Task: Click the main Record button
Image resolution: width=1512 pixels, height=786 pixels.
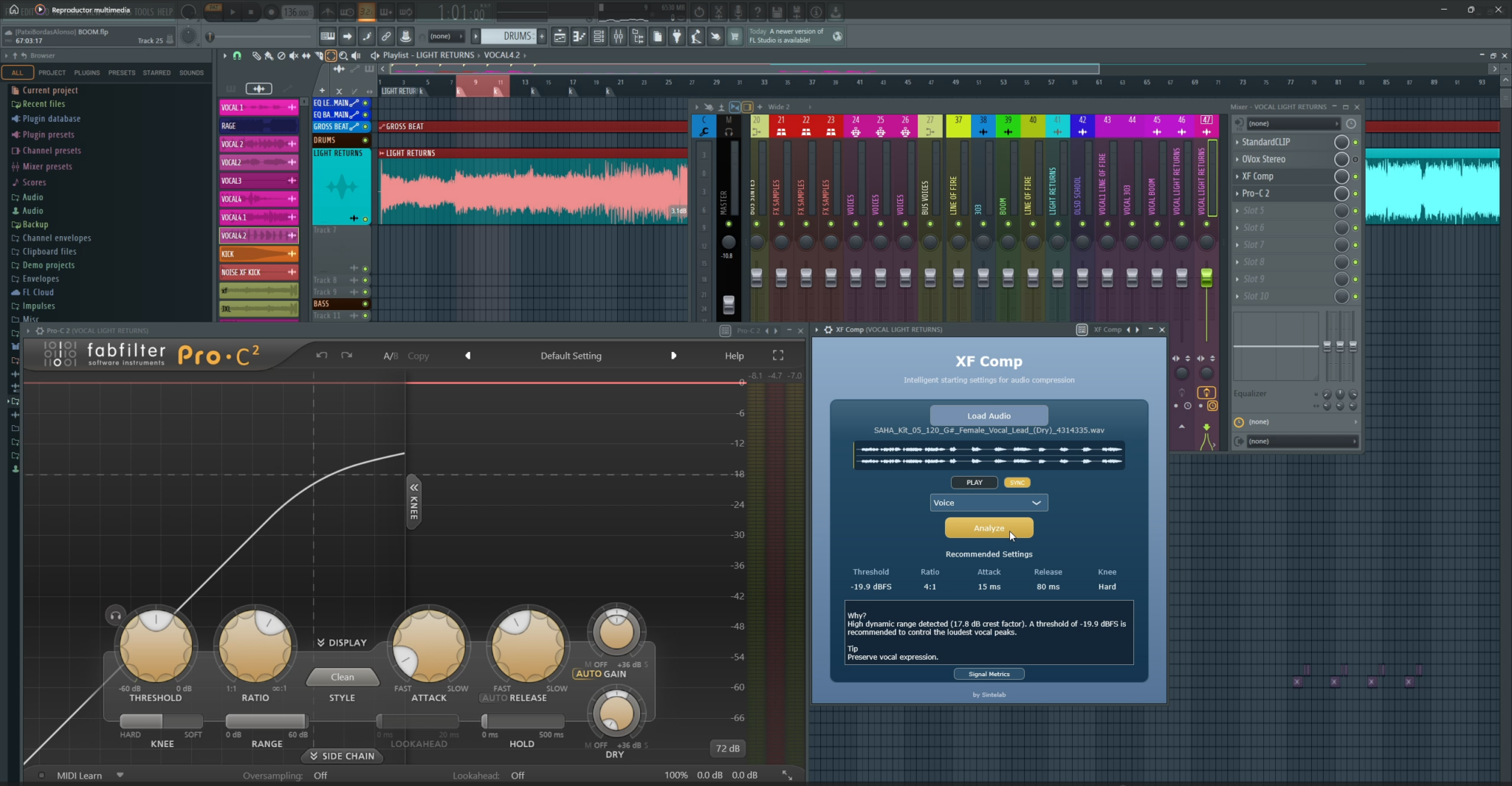Action: point(272,12)
